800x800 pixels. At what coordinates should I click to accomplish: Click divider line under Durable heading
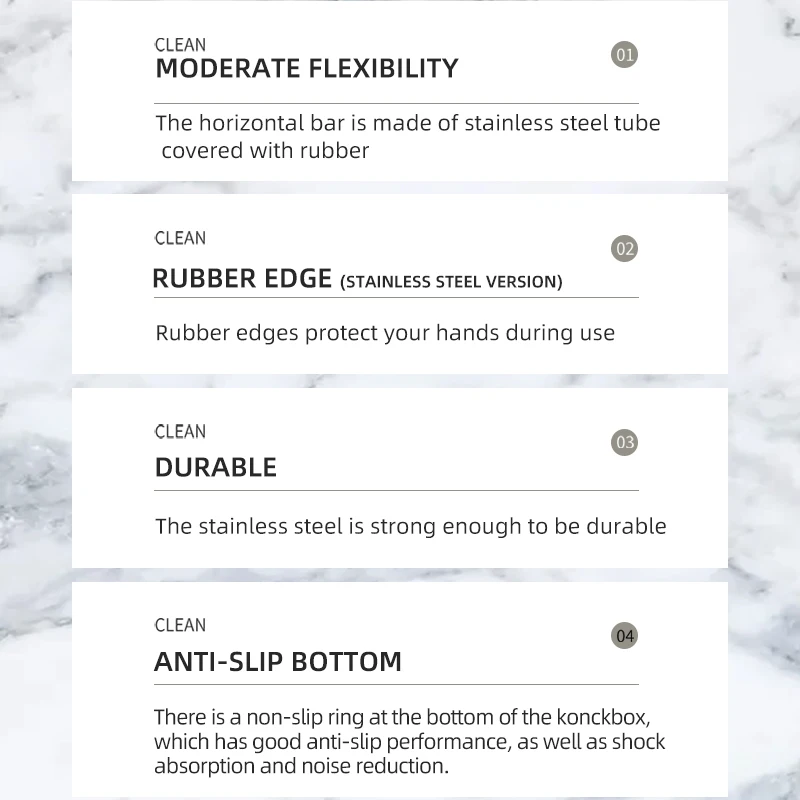[x=396, y=490]
